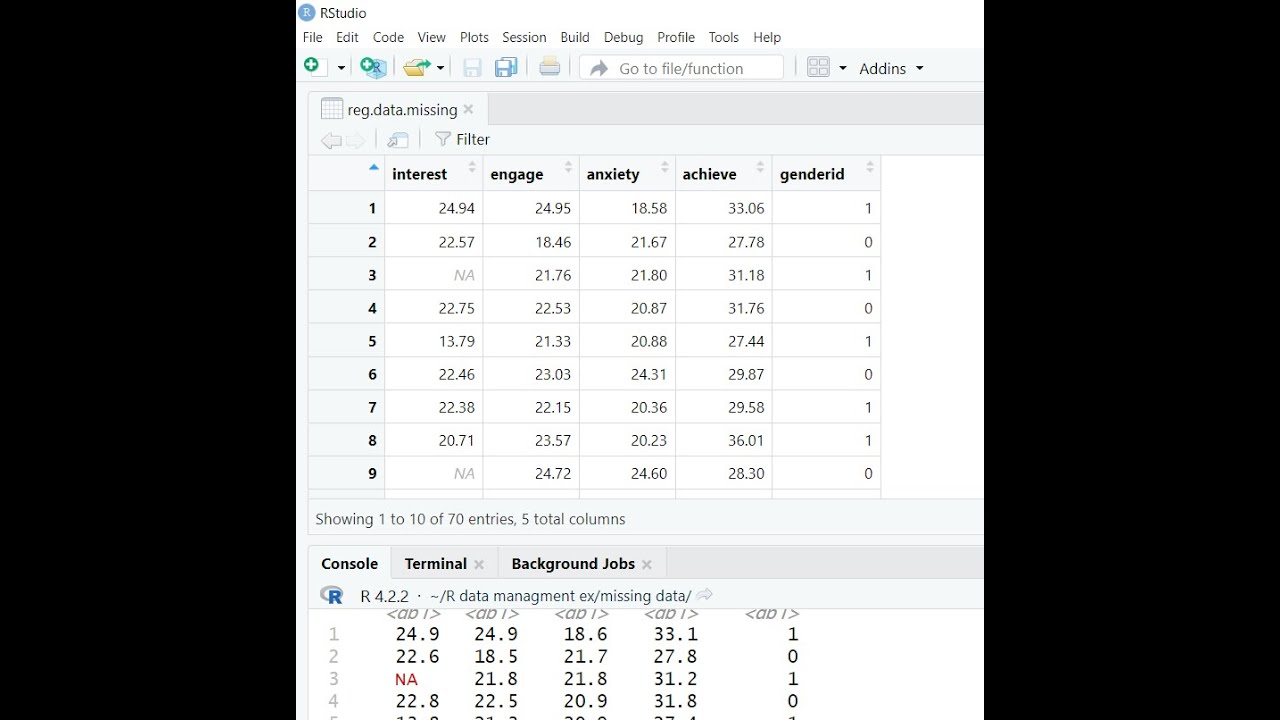Click the R logo icon in the console
Screen dimensions: 1280x720
[x=332, y=595]
